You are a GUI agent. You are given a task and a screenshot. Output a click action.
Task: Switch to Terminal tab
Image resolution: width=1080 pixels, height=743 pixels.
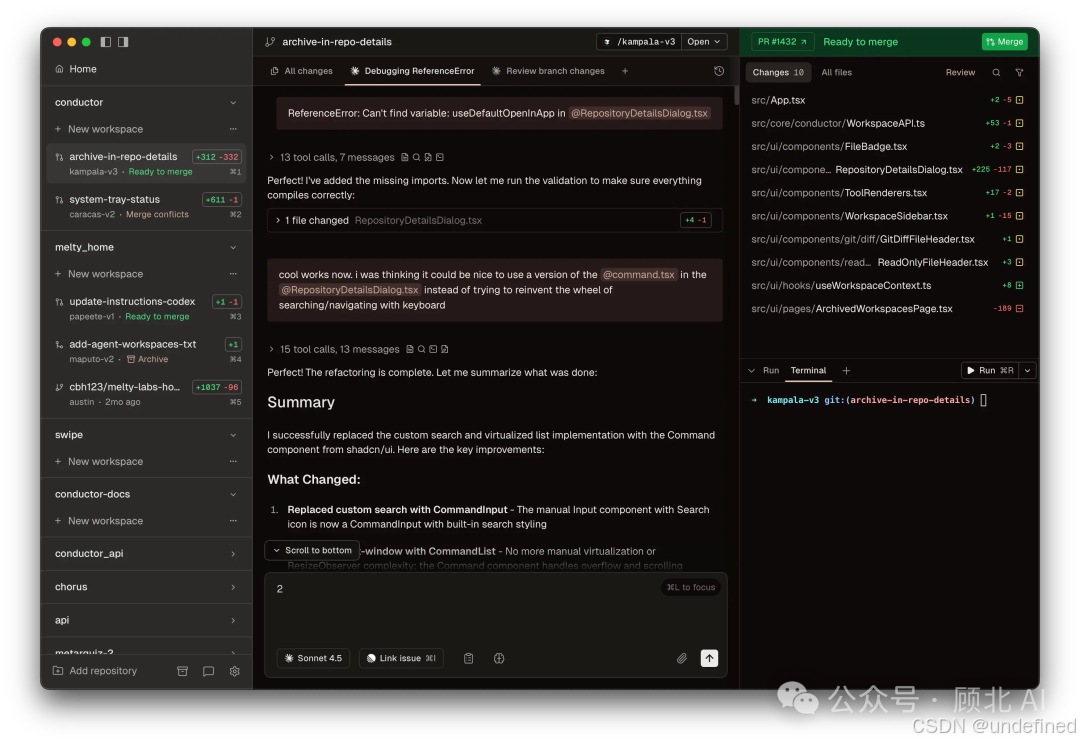click(808, 370)
